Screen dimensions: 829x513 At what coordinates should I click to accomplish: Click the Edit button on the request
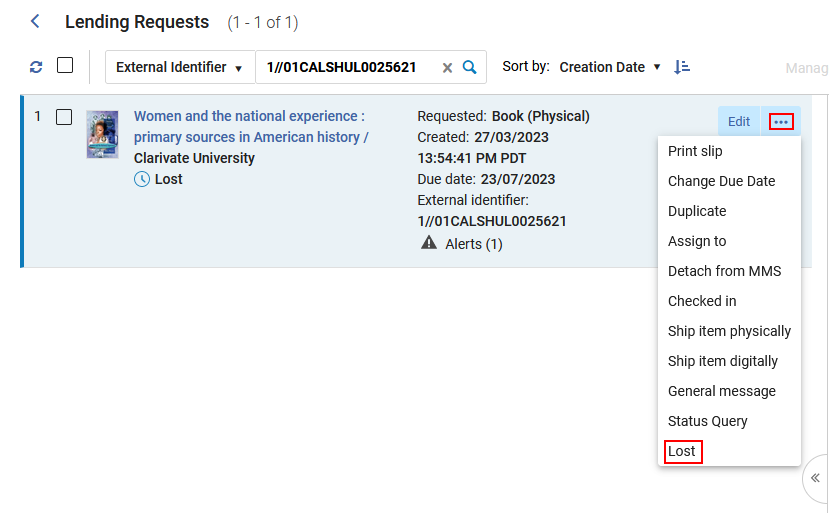pos(738,122)
